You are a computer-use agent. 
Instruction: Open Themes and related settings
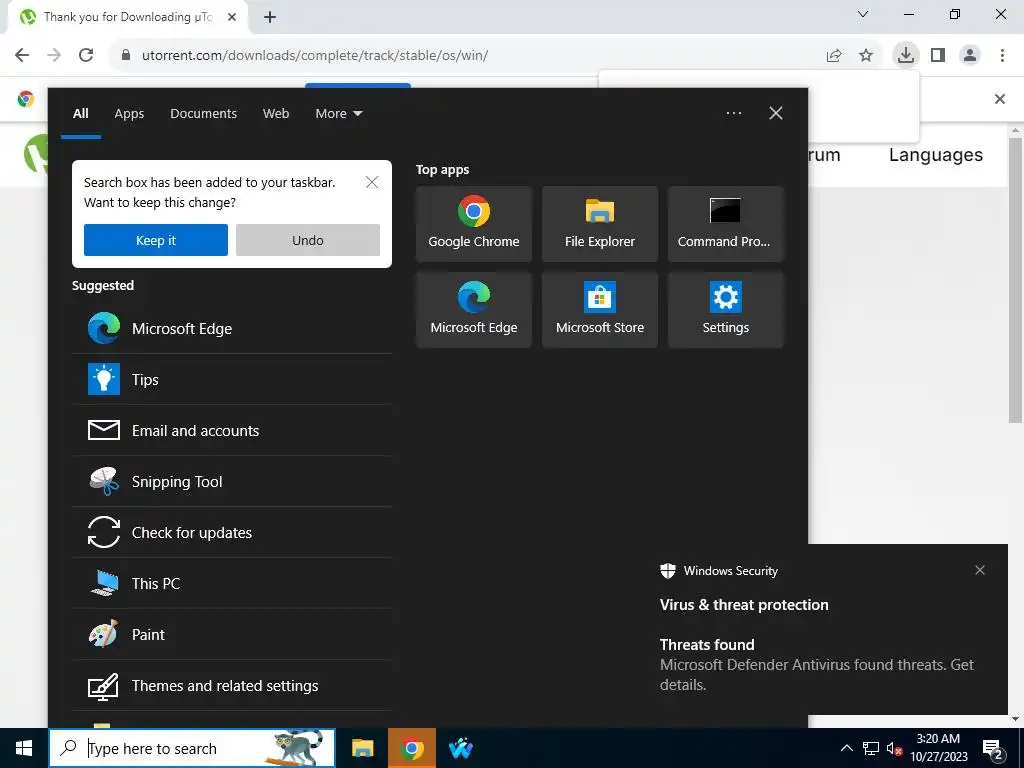point(232,685)
